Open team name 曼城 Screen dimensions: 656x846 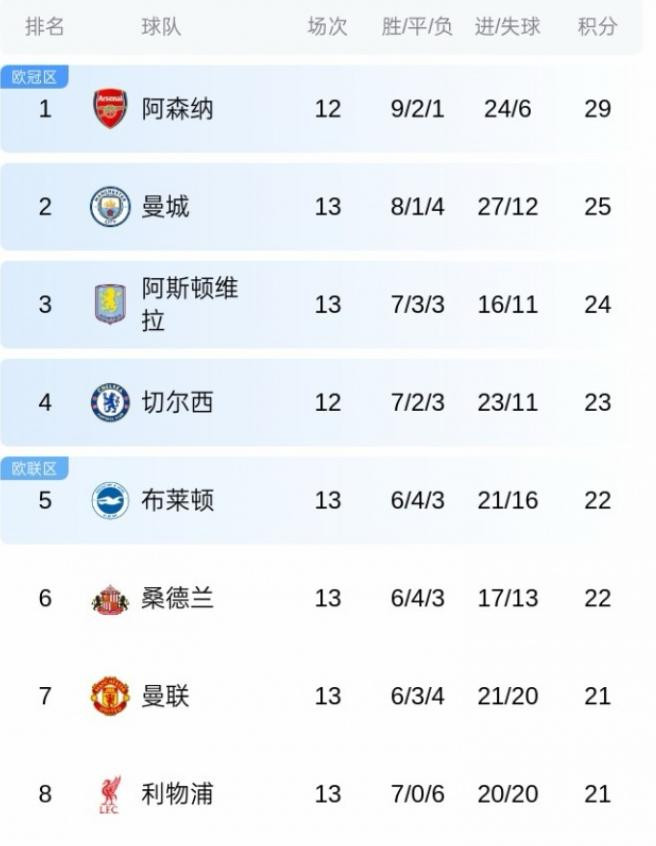click(165, 207)
